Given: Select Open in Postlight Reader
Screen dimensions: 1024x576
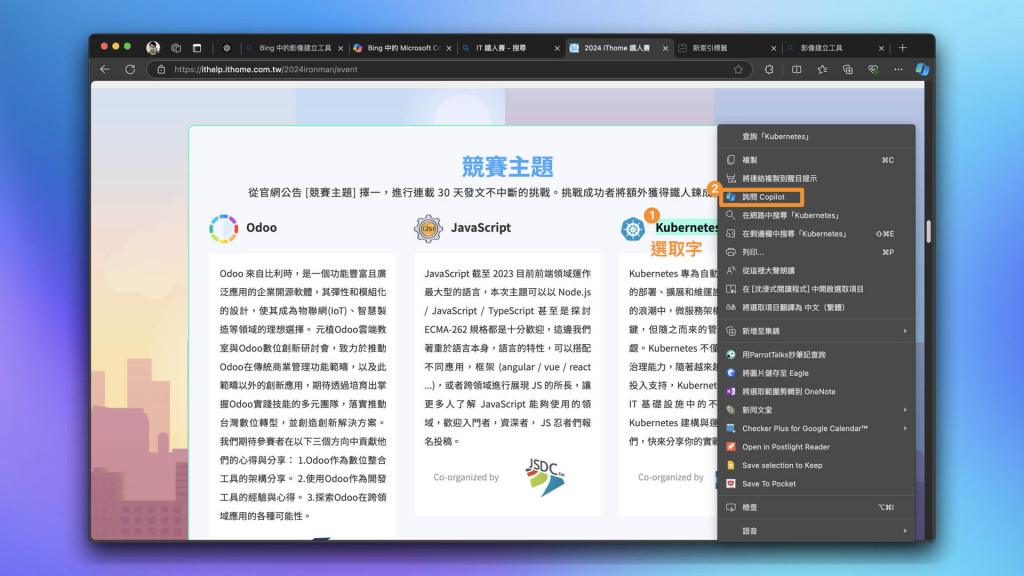Looking at the screenshot, I should pyautogui.click(x=816, y=447).
